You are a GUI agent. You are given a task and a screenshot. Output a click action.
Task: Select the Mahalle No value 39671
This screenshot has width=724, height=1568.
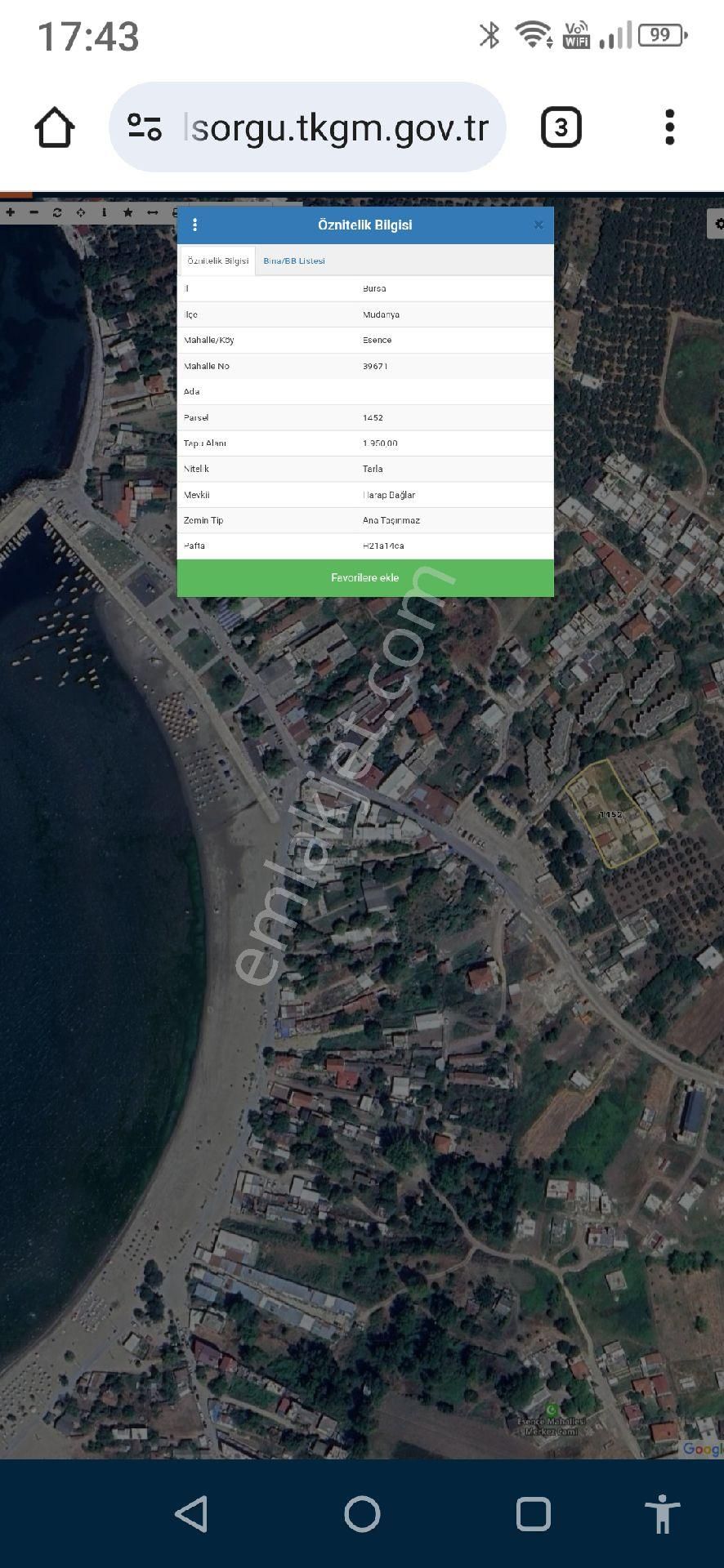(x=375, y=366)
